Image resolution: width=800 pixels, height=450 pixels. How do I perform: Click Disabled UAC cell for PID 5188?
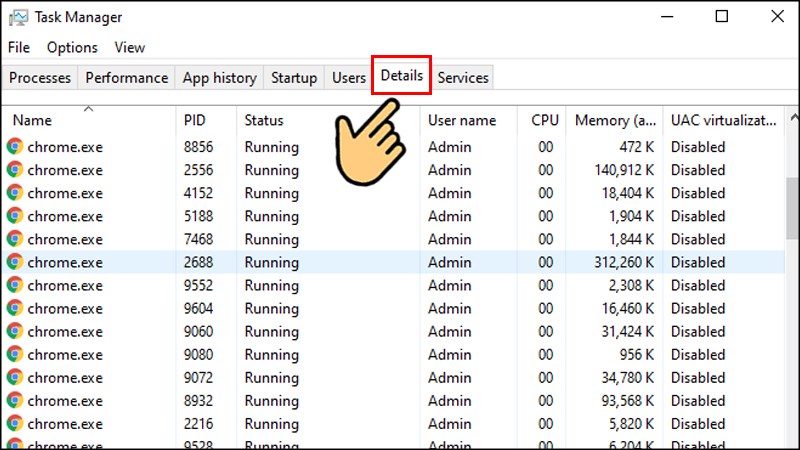tap(697, 216)
